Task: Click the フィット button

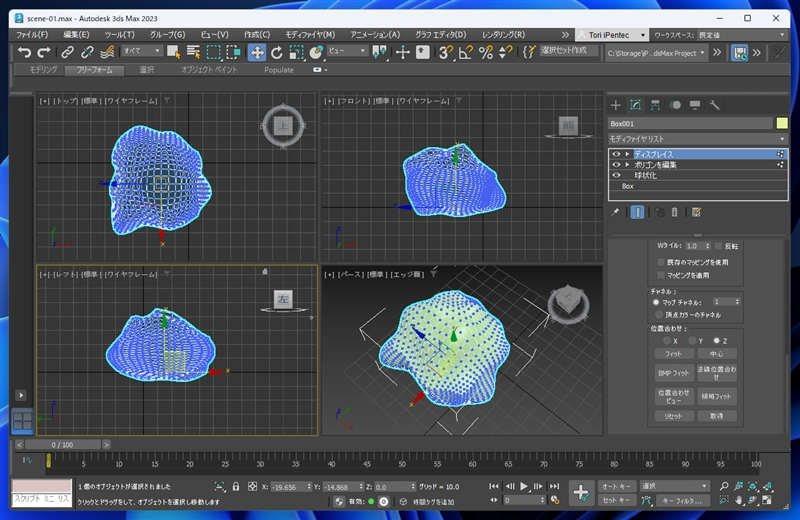Action: click(674, 354)
